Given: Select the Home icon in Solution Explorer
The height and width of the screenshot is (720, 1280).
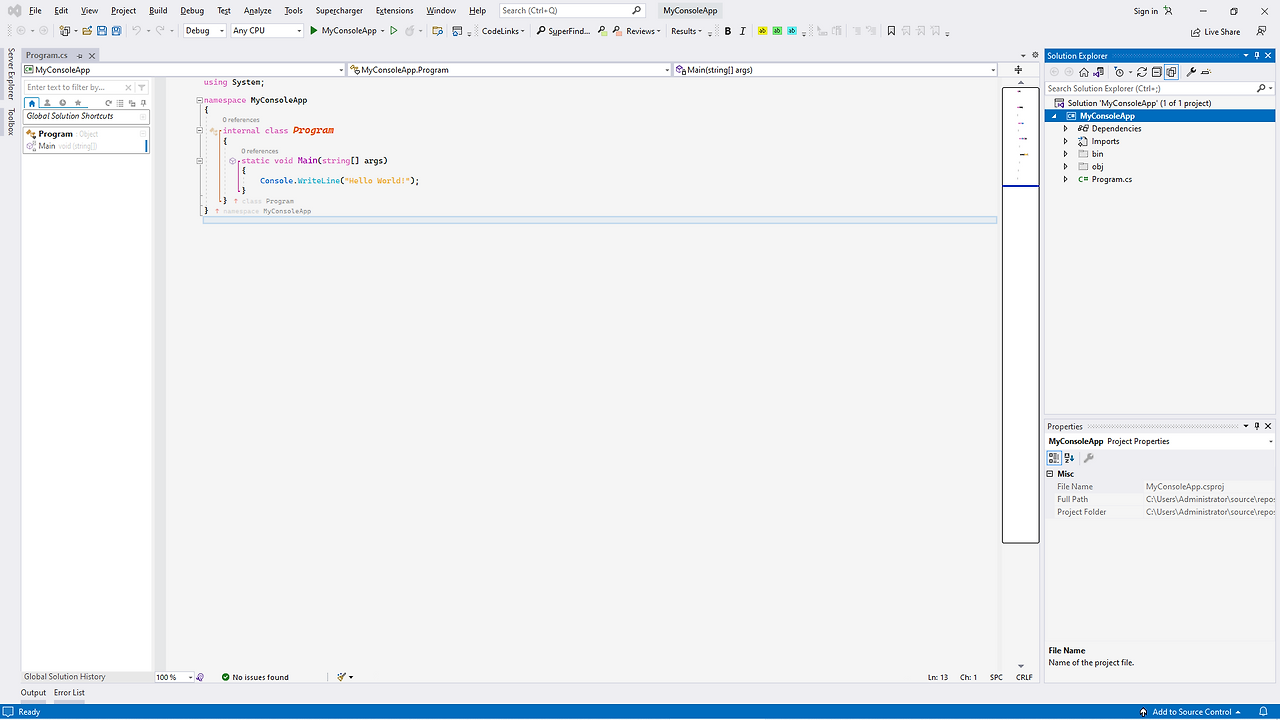Looking at the screenshot, I should (1084, 72).
